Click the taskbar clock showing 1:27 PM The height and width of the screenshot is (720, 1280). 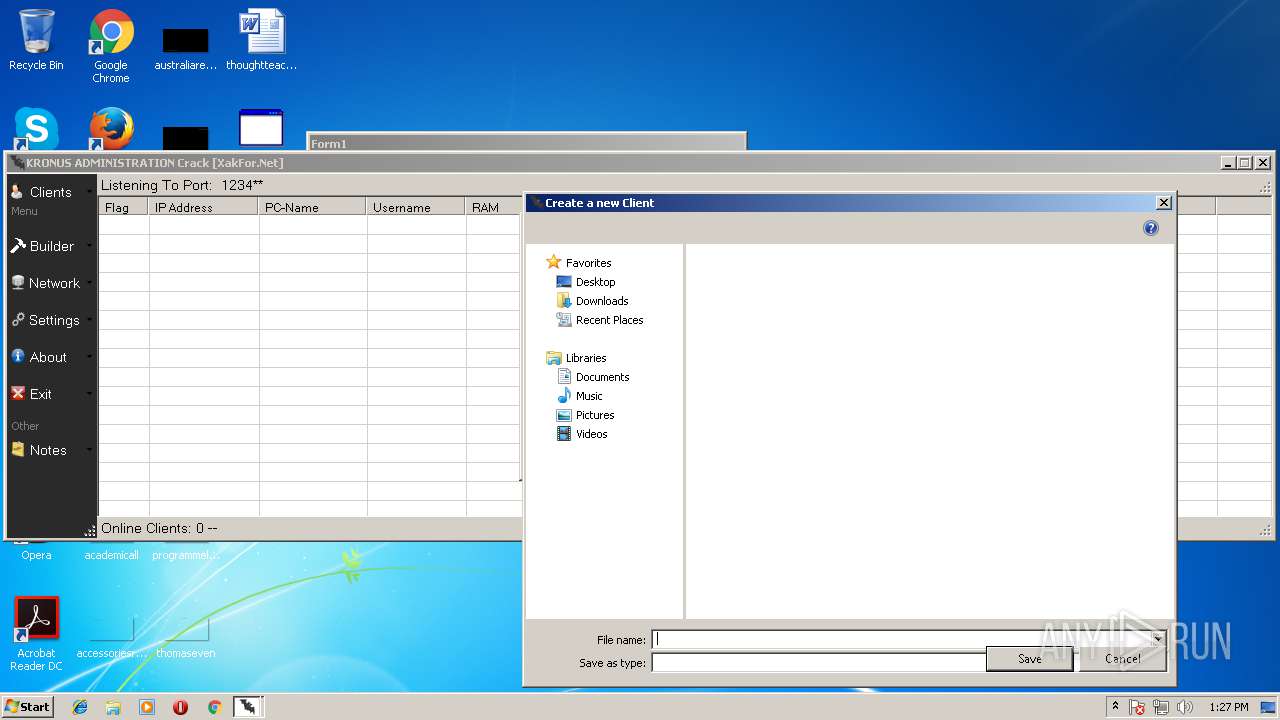pos(1228,707)
